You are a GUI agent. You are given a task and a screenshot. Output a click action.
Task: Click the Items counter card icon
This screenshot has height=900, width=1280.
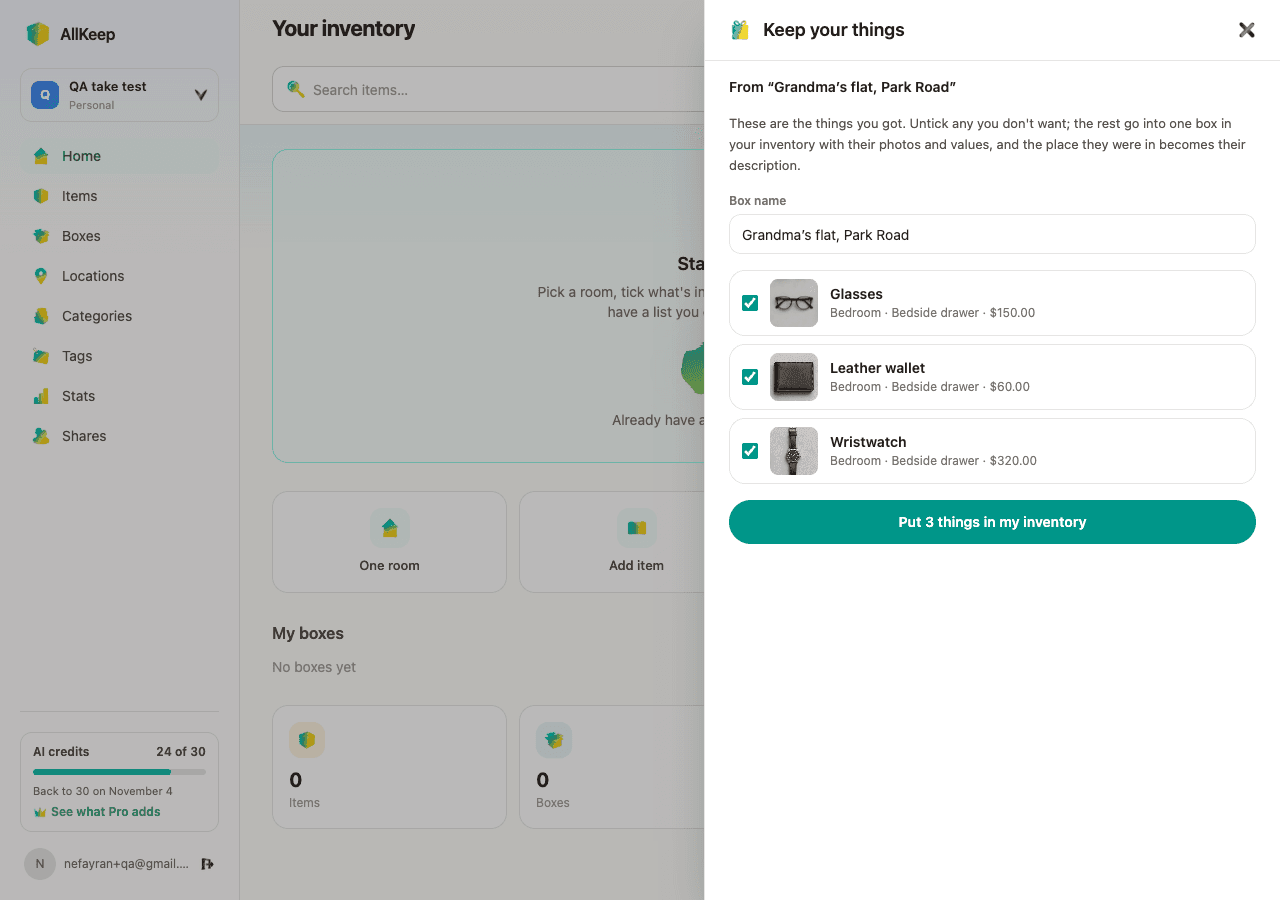[307, 740]
